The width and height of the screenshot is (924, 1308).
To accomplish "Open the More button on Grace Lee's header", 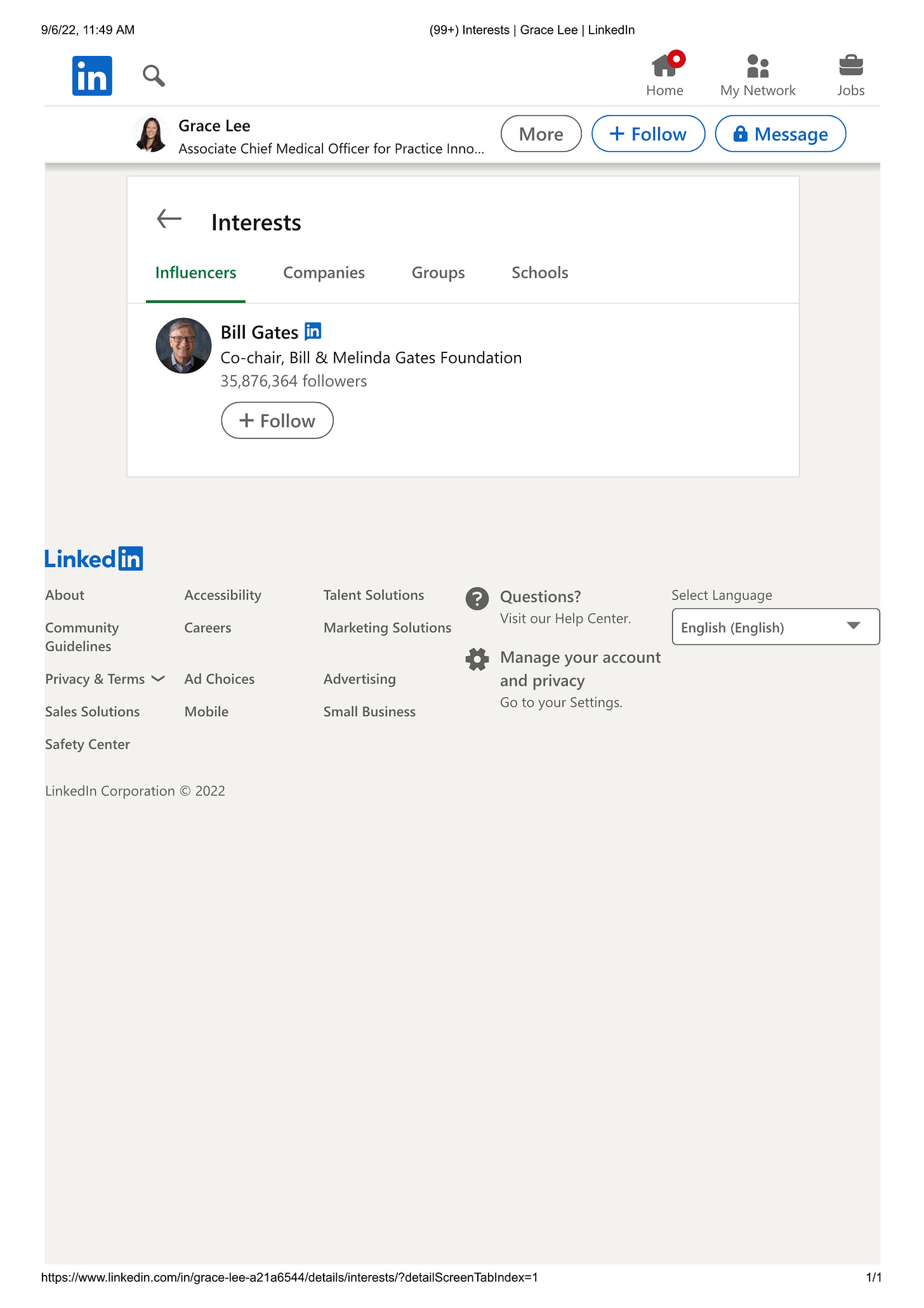I will [x=541, y=134].
